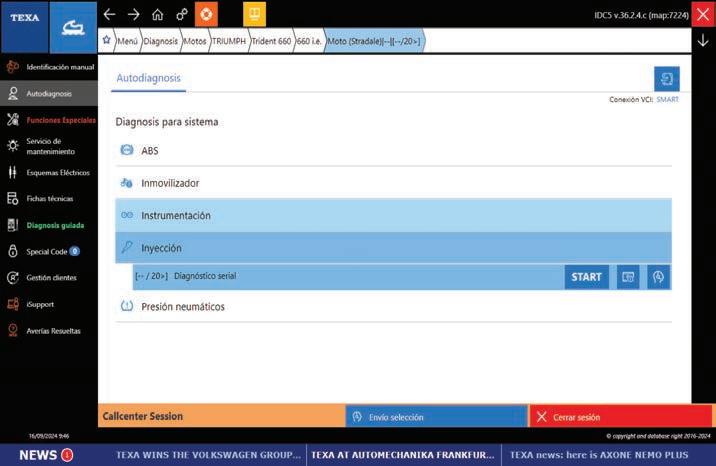The width and height of the screenshot is (716, 466).
Task: Open Esquemas Eléctricos in sidebar
Action: (49, 173)
